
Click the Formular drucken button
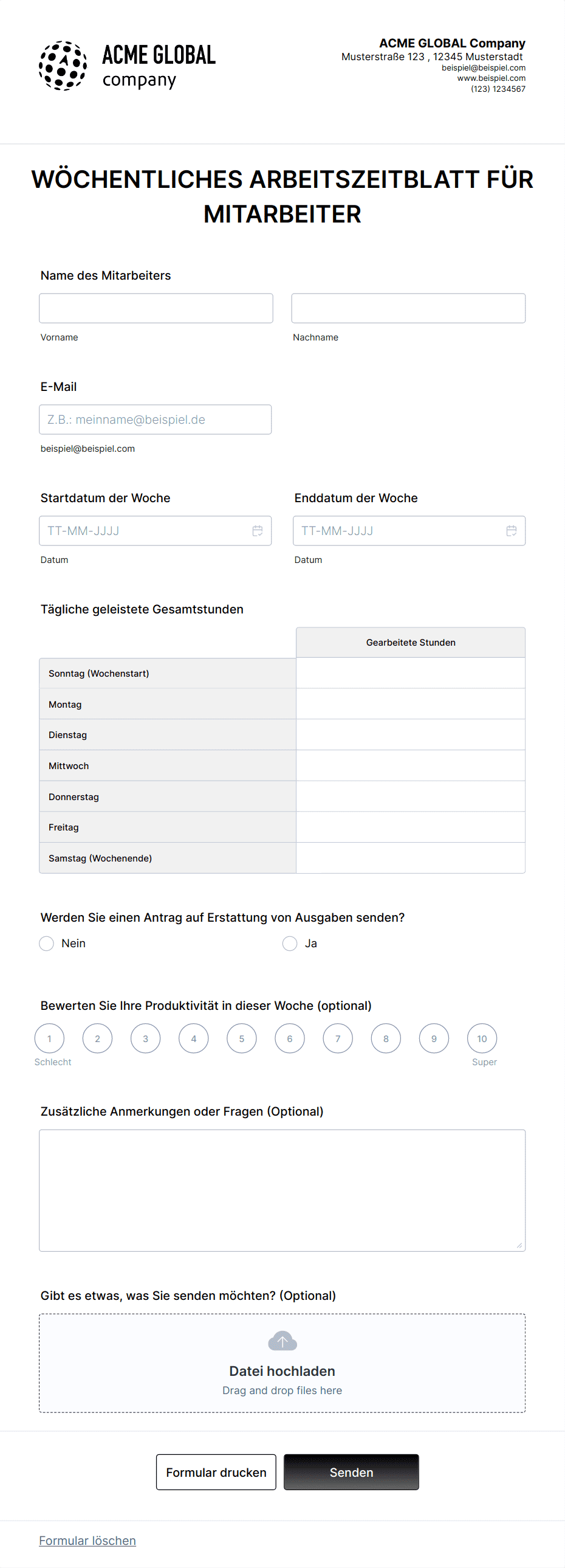[x=216, y=1473]
